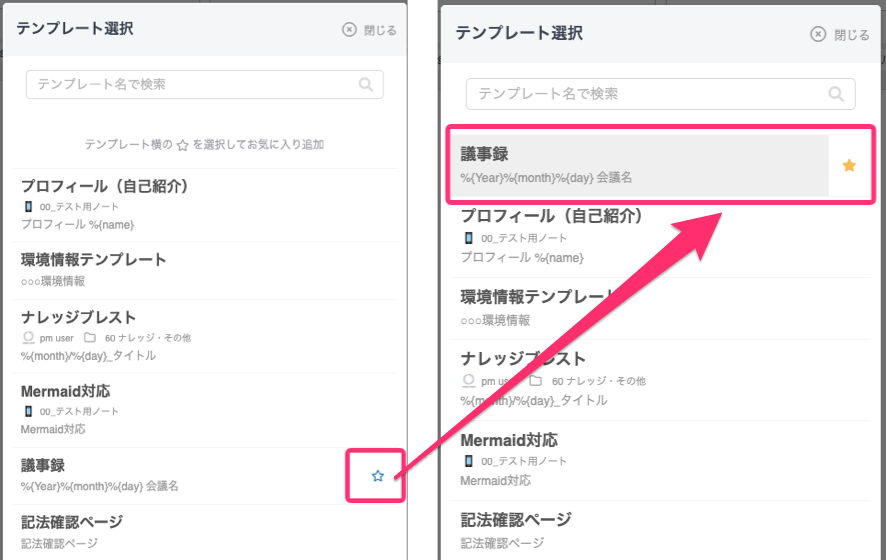Select プロフィール（自己紹介） template in left panel

[x=105, y=186]
